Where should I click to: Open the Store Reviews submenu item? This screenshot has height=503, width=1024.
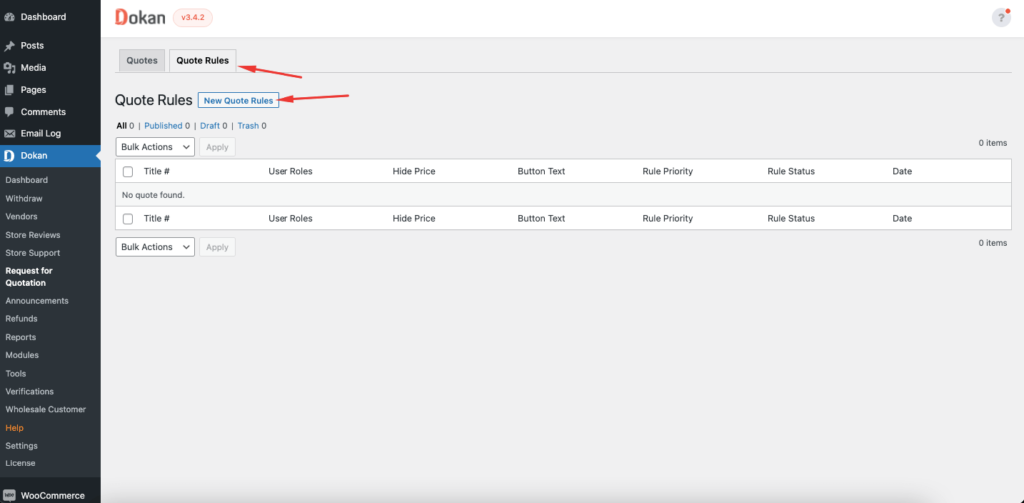pos(33,235)
